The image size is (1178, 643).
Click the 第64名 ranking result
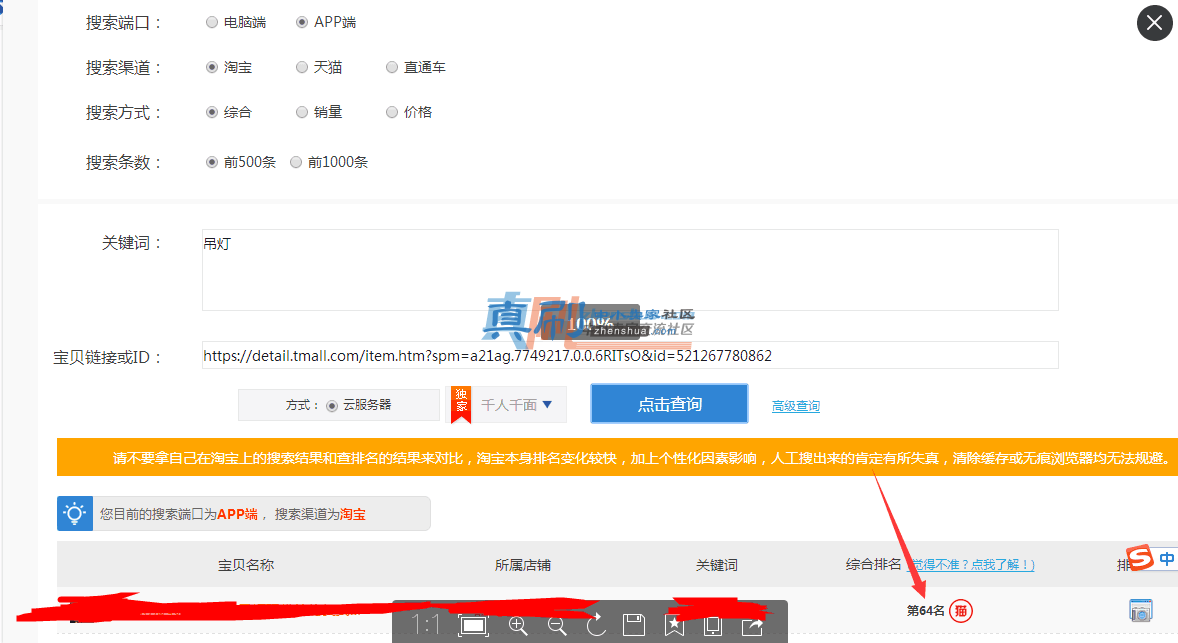pos(926,611)
